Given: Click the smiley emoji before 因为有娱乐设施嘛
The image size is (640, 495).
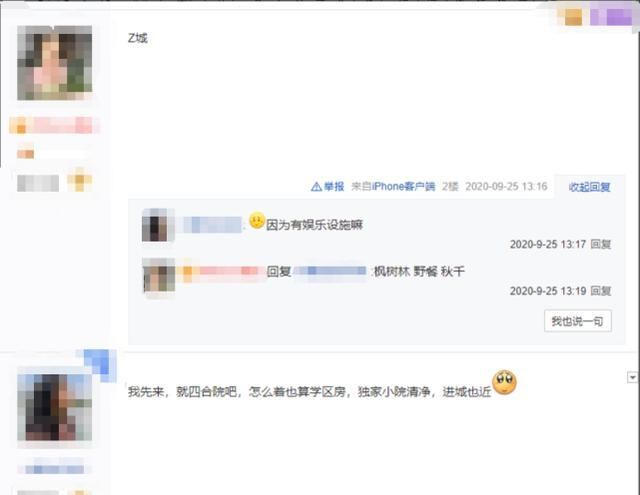Looking at the screenshot, I should pos(257,220).
